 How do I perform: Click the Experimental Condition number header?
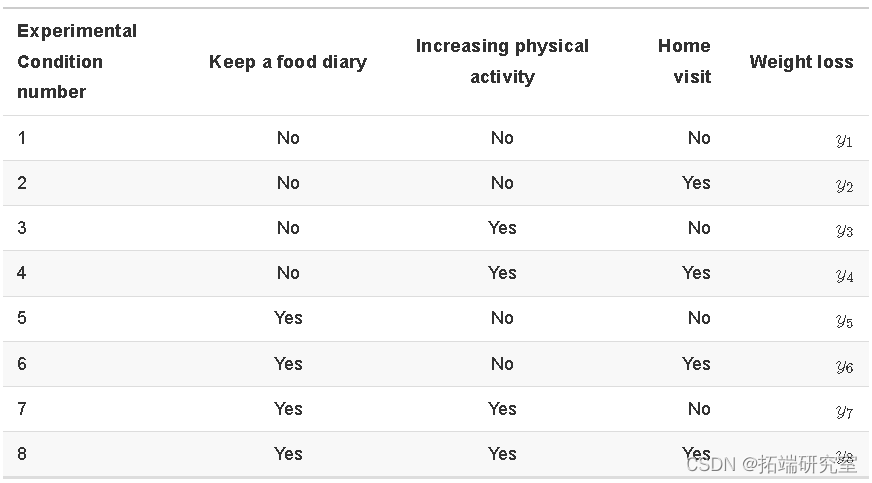tap(77, 61)
